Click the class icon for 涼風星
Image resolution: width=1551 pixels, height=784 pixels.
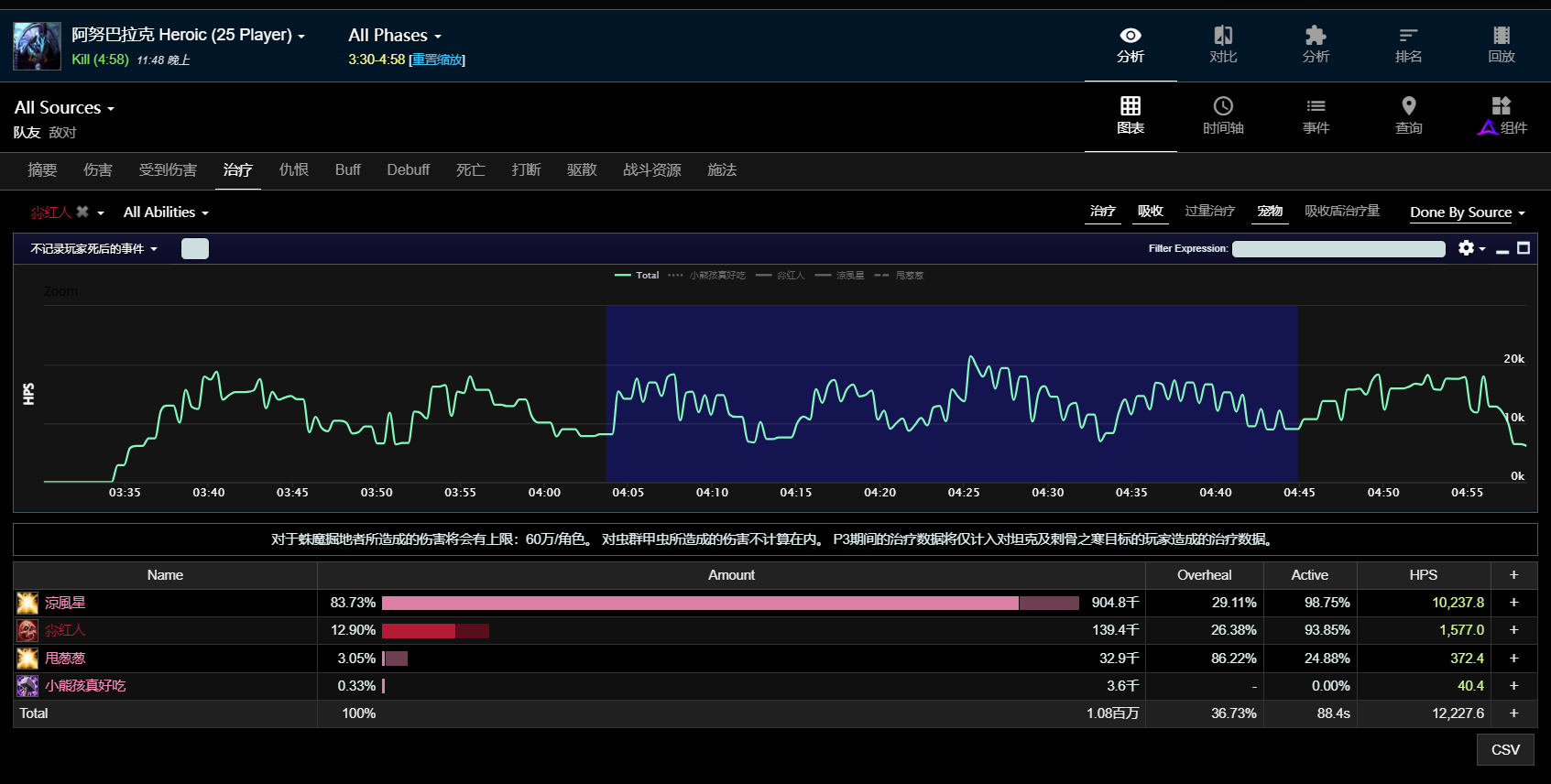27,603
